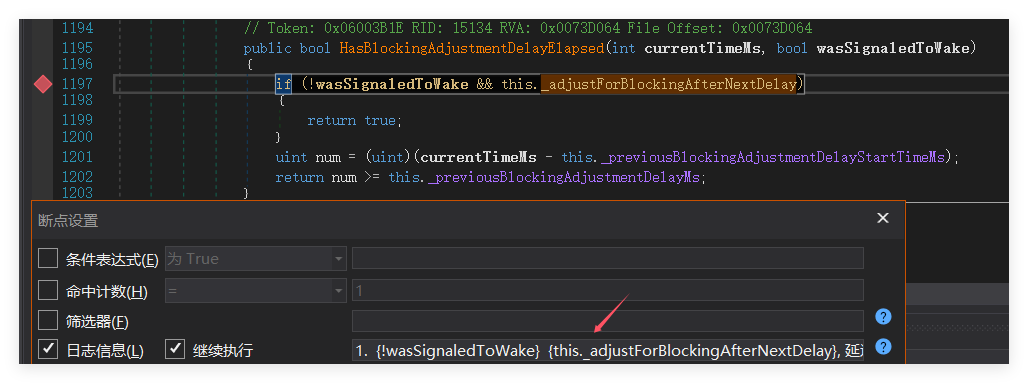
Task: Click the line number 1201 in the gutter
Action: (x=77, y=157)
